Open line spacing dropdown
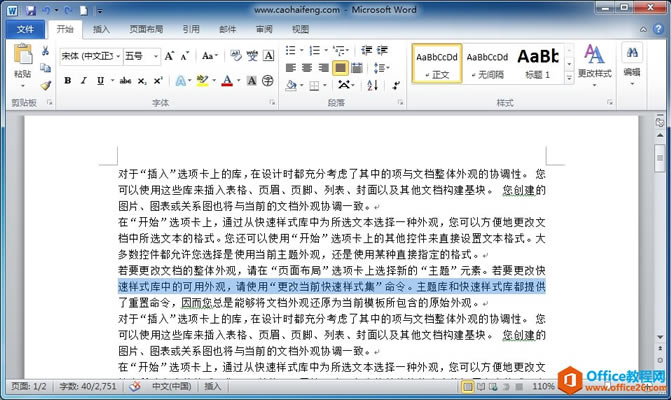The width and height of the screenshot is (671, 400). [381, 68]
